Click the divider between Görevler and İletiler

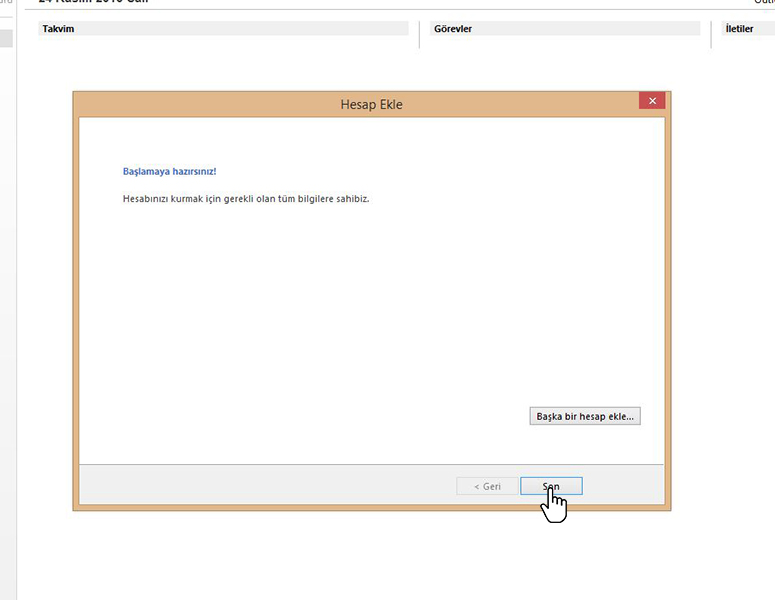pyautogui.click(x=712, y=34)
